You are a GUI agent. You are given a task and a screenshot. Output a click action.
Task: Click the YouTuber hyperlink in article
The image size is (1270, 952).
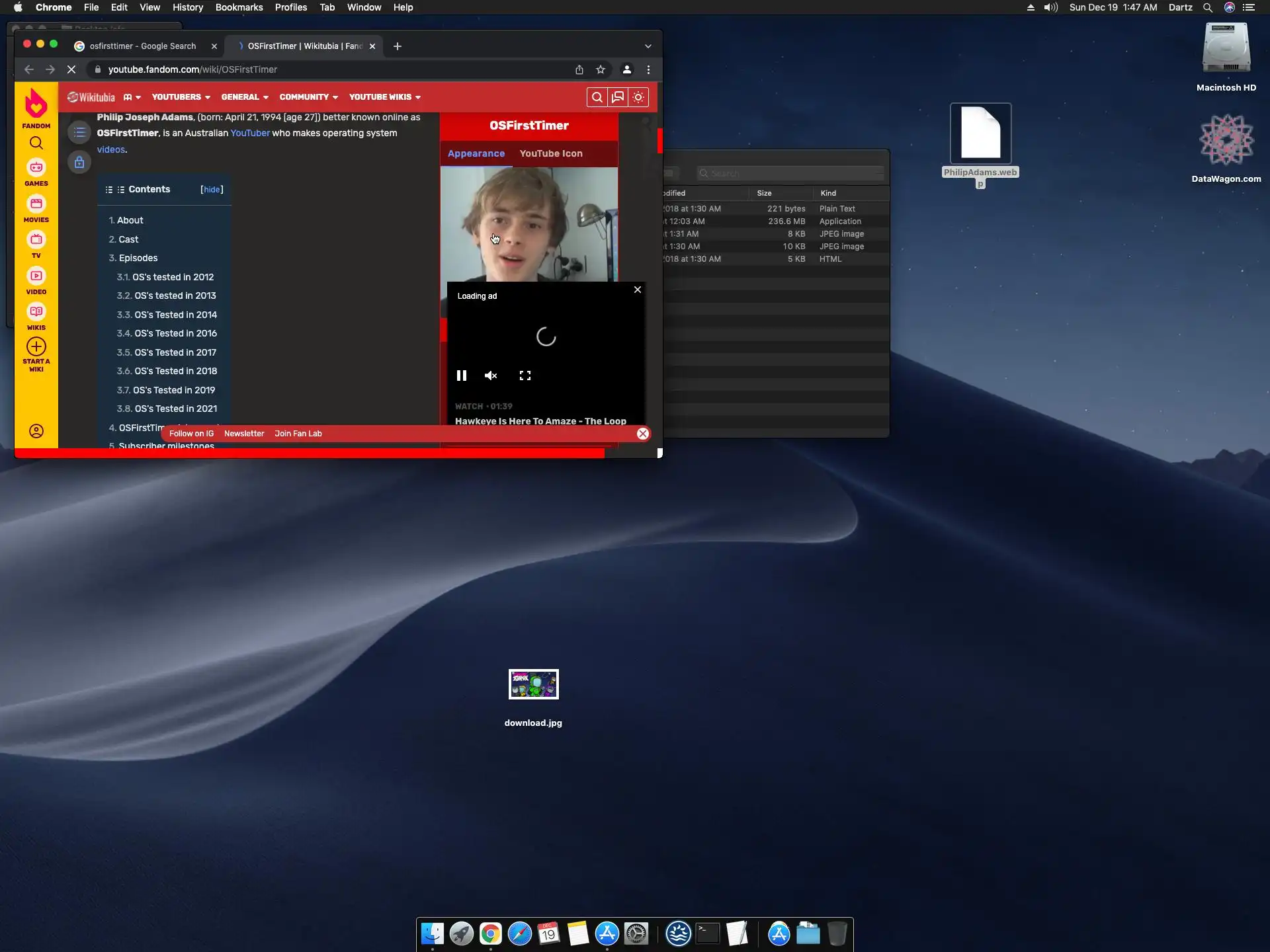[250, 133]
